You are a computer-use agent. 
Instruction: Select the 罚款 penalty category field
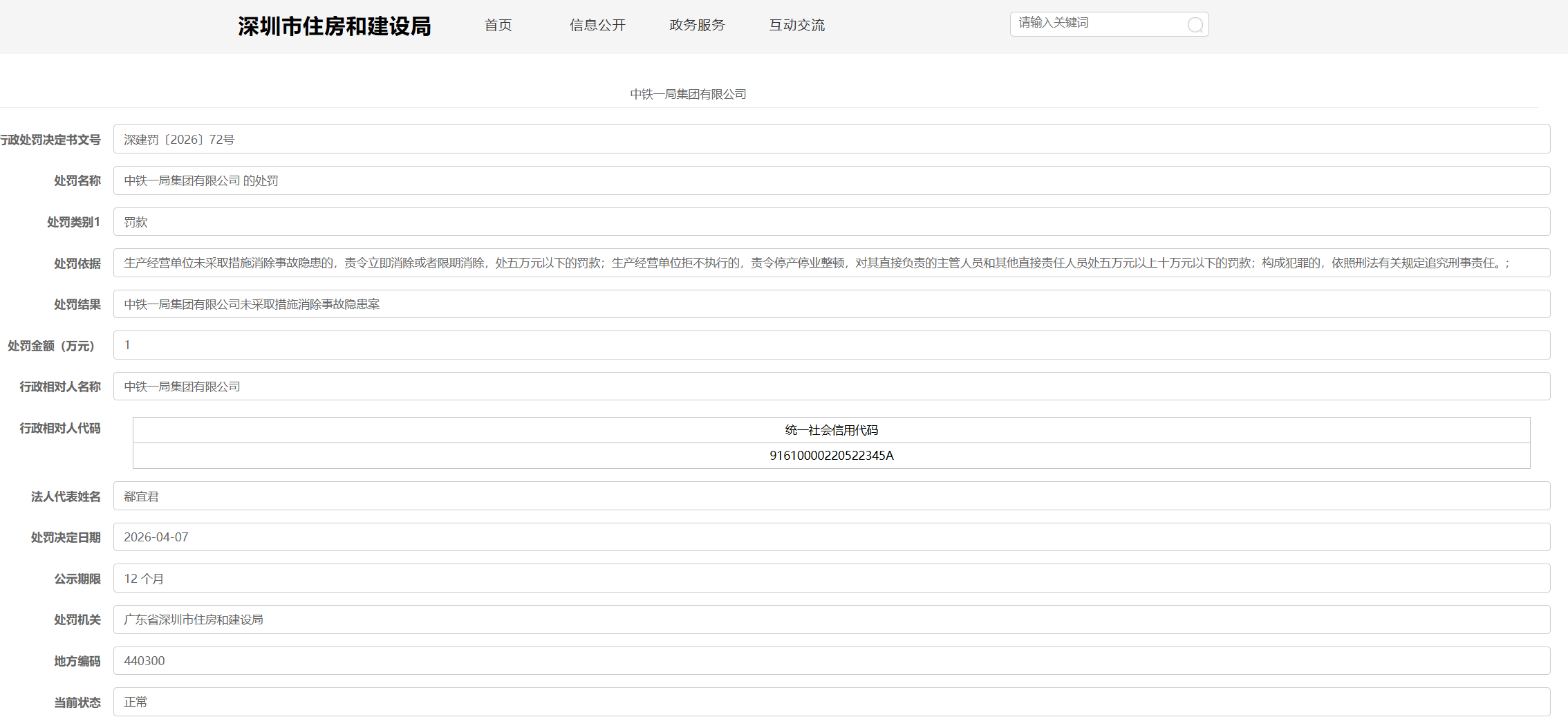coord(831,222)
